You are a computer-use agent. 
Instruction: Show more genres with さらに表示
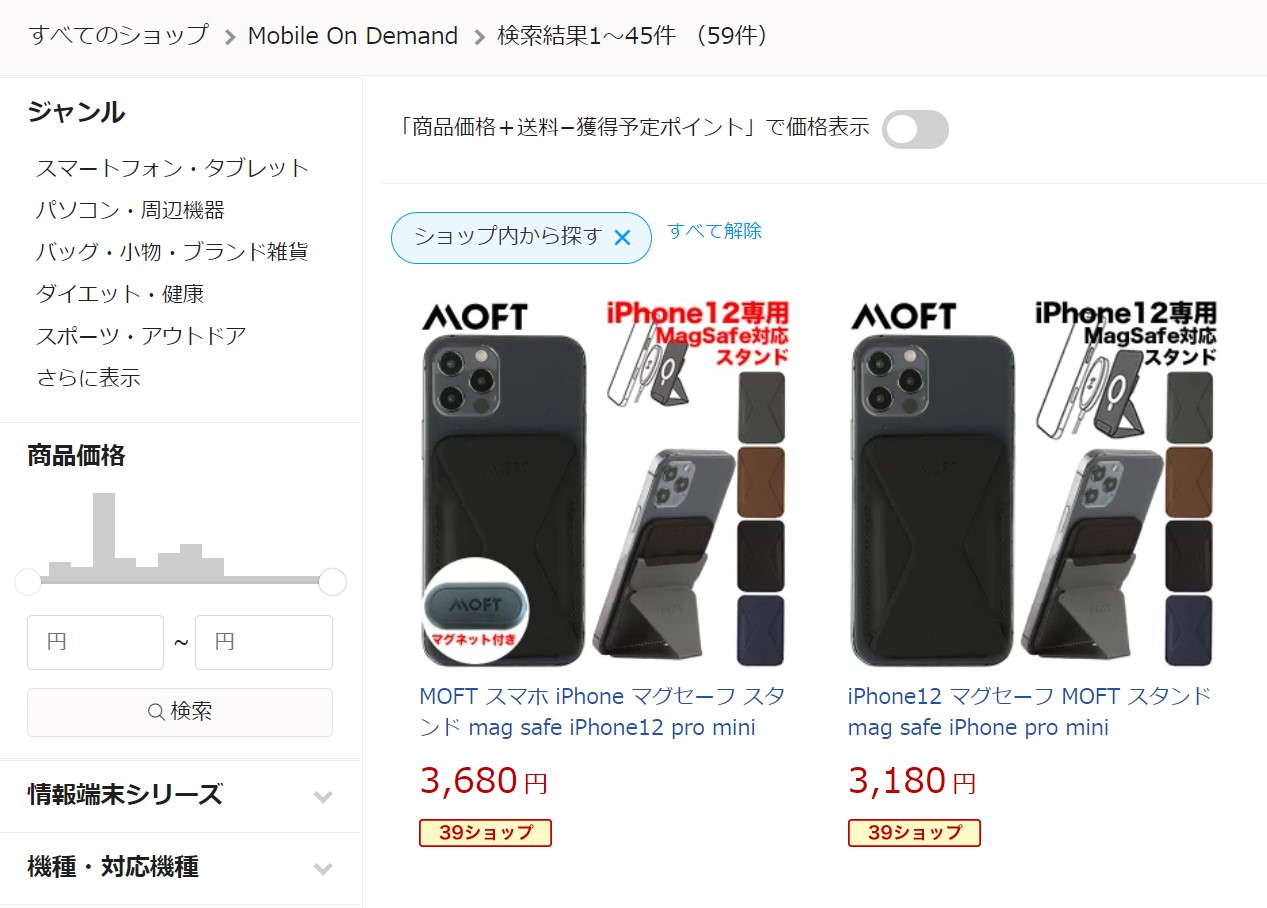[x=88, y=378]
